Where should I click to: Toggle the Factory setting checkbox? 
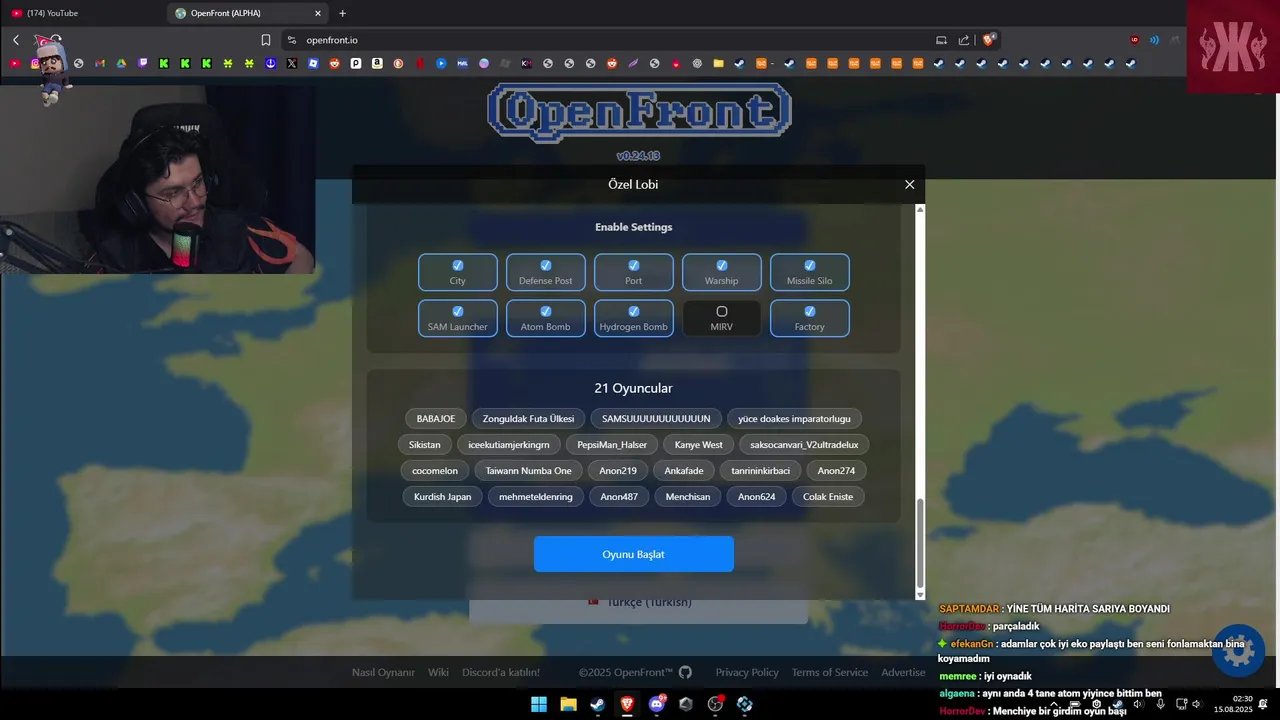pyautogui.click(x=810, y=318)
